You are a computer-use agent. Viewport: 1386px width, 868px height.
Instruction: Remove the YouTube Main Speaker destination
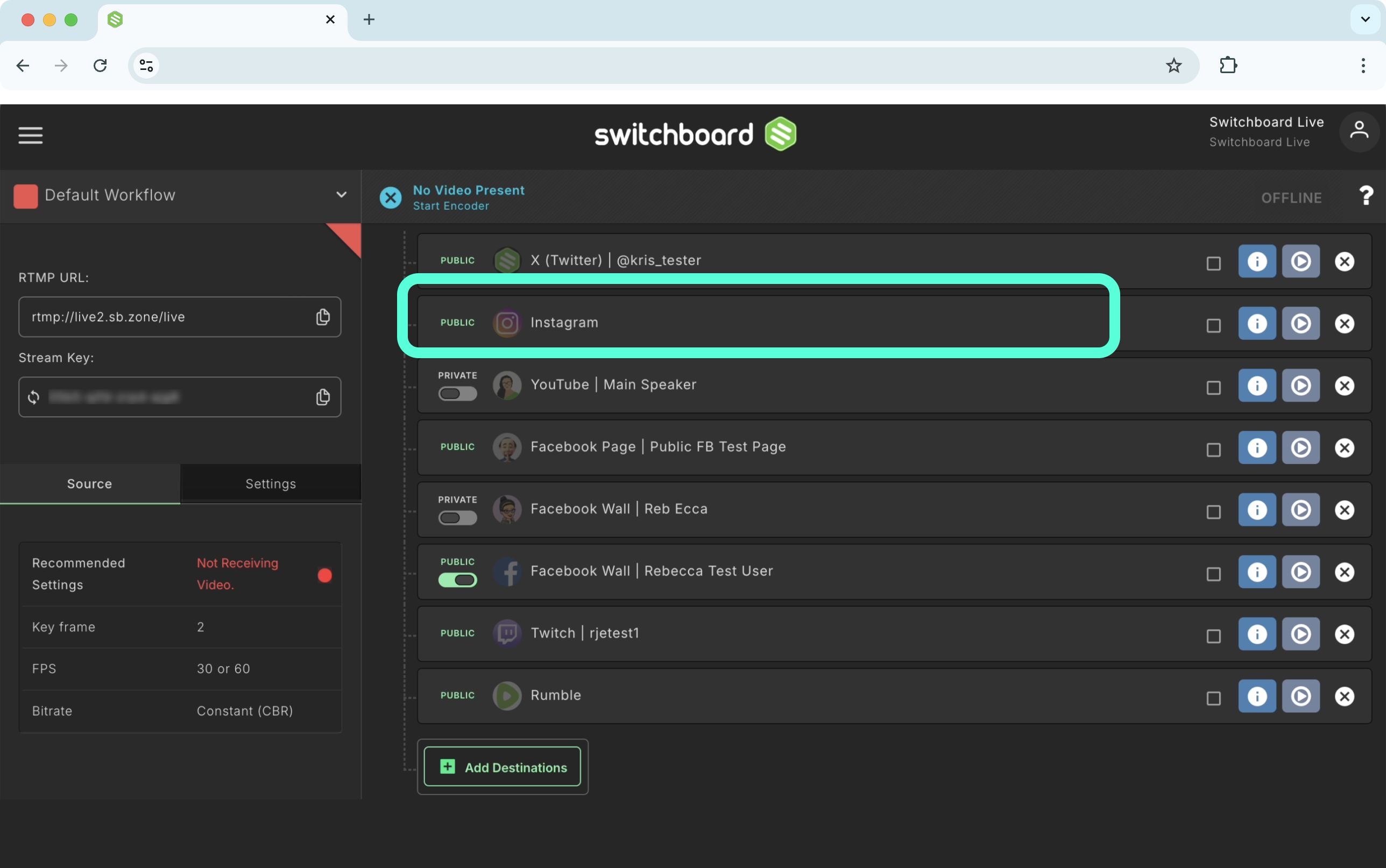click(x=1344, y=385)
